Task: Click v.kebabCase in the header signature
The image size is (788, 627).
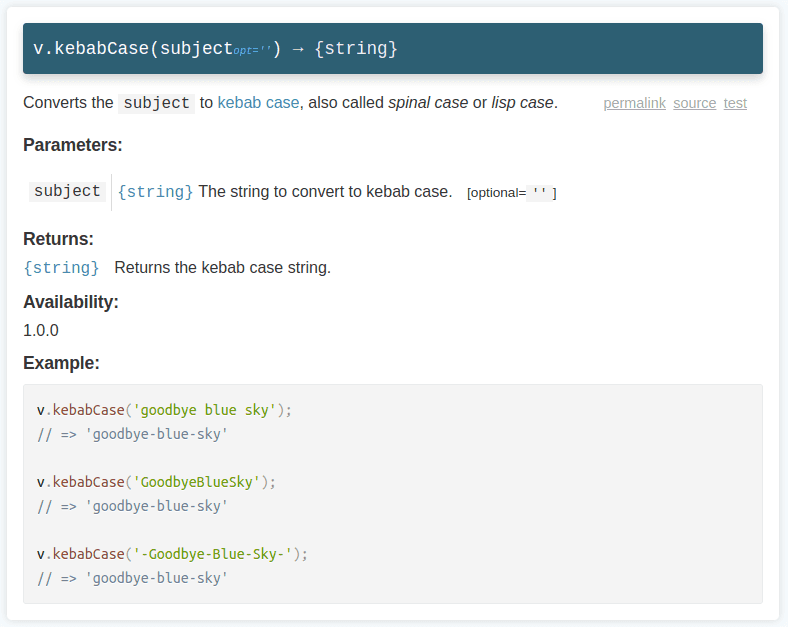Action: pos(91,48)
